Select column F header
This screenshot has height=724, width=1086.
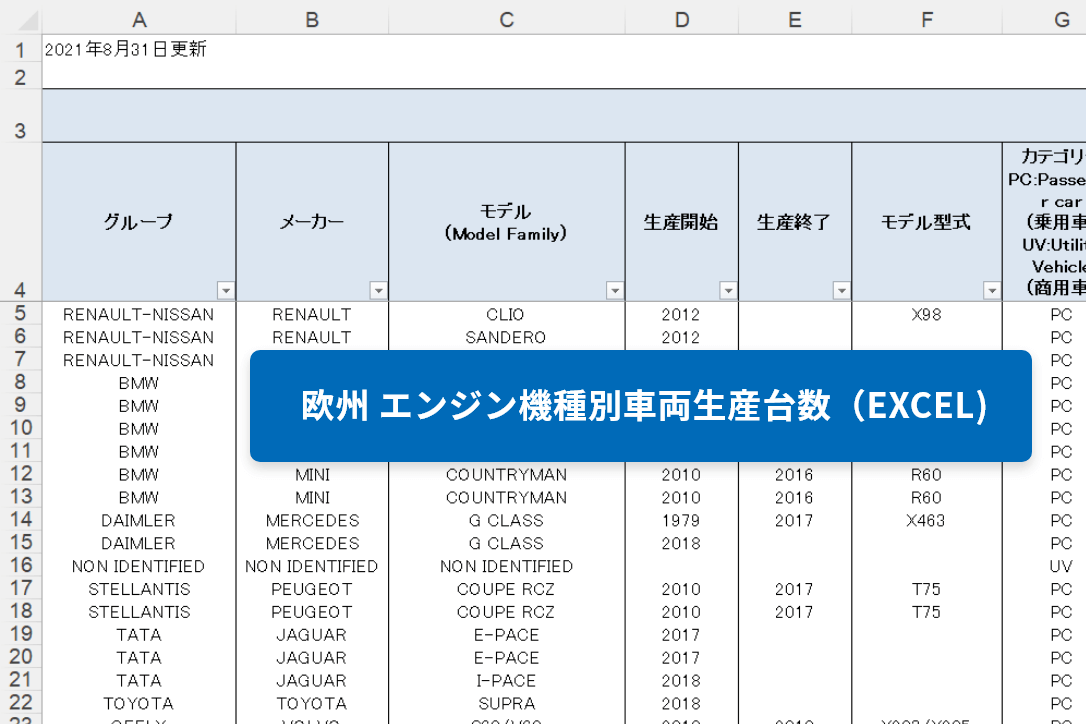pyautogui.click(x=927, y=20)
